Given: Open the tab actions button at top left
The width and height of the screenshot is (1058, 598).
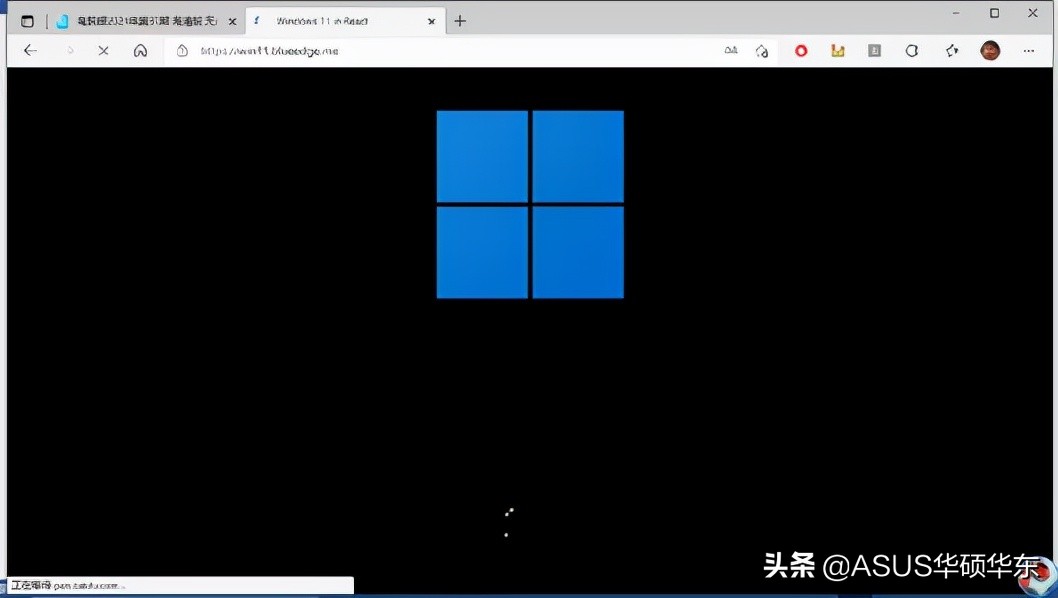Looking at the screenshot, I should 27,20.
